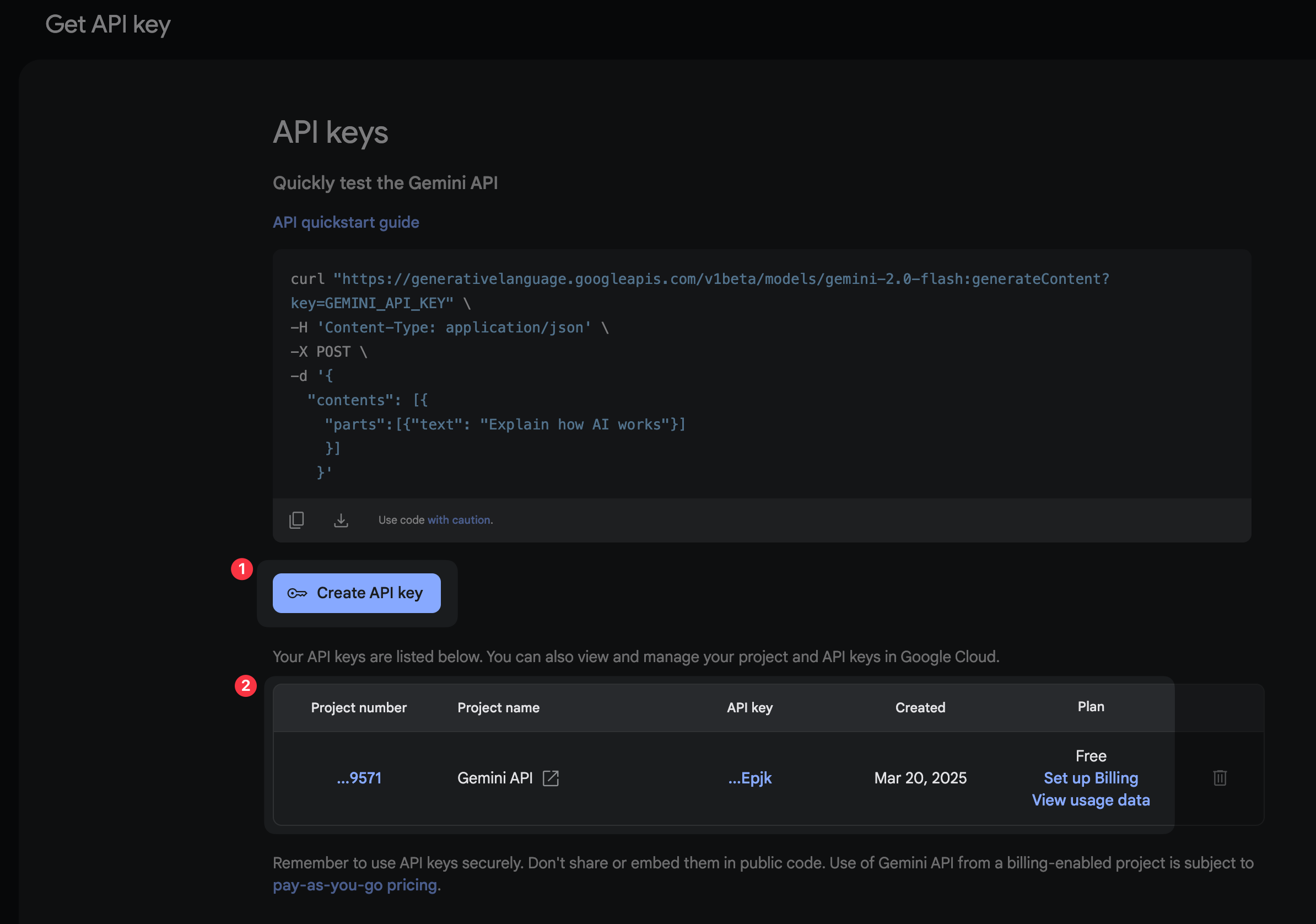Copy the curl code snippet
Viewport: 1316px width, 924px height.
click(296, 520)
